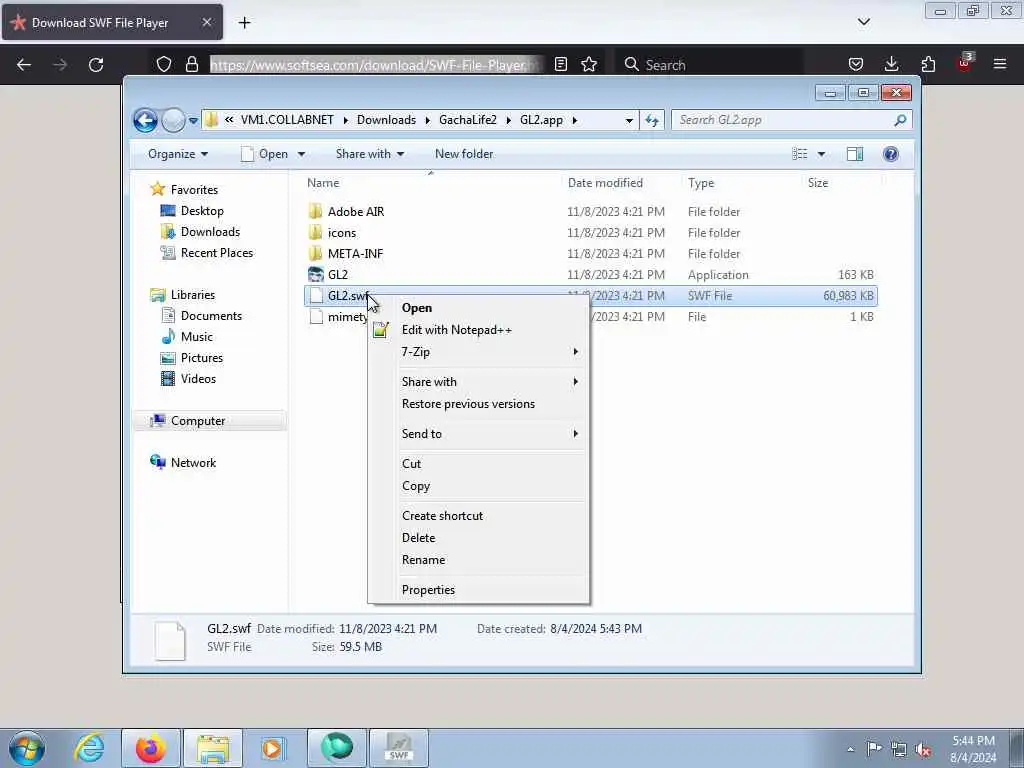Open Recent Places in navigation pane
The height and width of the screenshot is (768, 1024).
point(217,253)
